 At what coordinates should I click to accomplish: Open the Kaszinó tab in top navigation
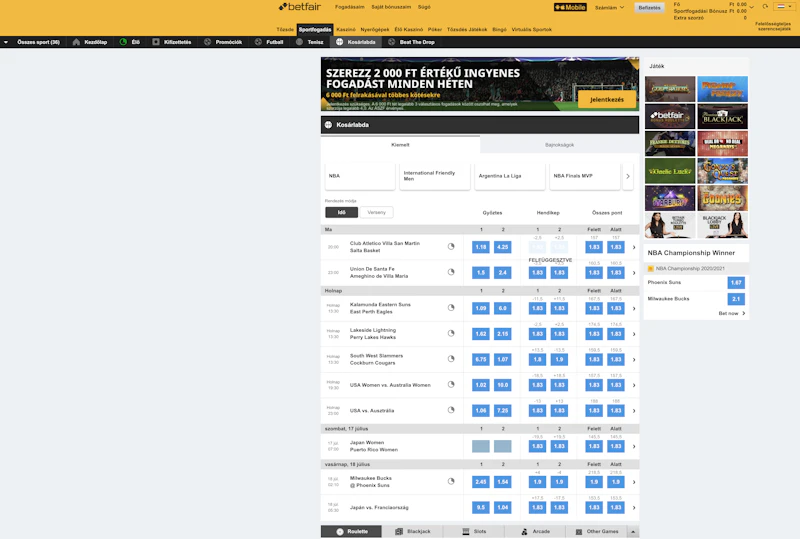[346, 30]
